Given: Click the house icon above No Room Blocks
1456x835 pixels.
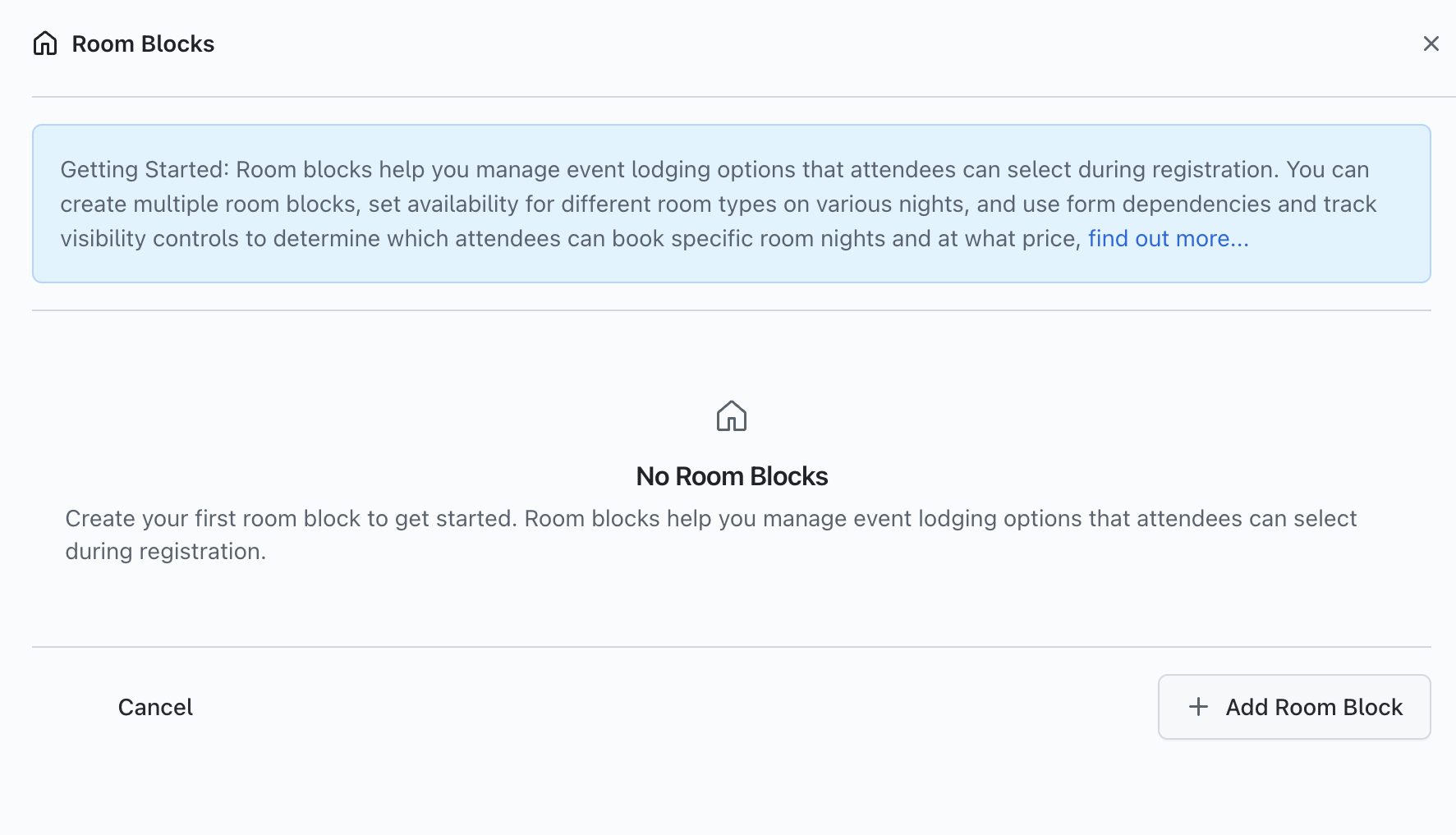Looking at the screenshot, I should [x=731, y=416].
